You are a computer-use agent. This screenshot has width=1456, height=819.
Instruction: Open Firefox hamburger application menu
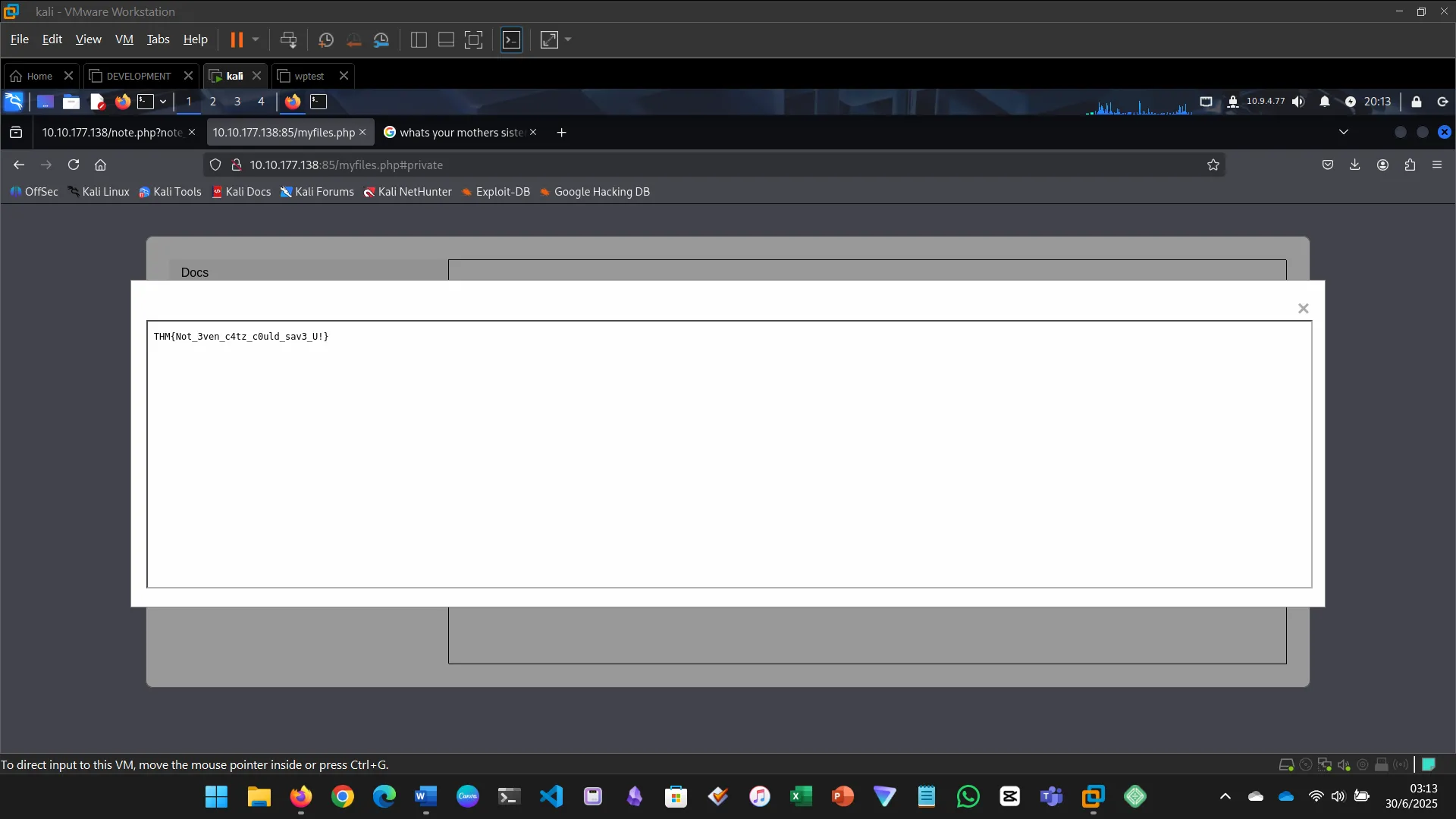pos(1437,165)
